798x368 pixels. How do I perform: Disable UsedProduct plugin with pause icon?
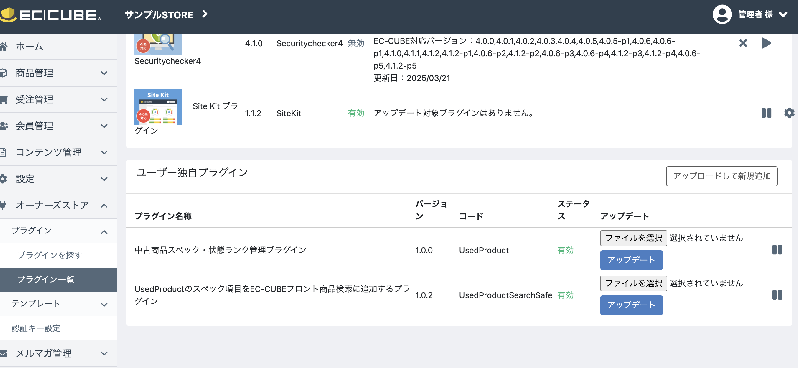[777, 249]
